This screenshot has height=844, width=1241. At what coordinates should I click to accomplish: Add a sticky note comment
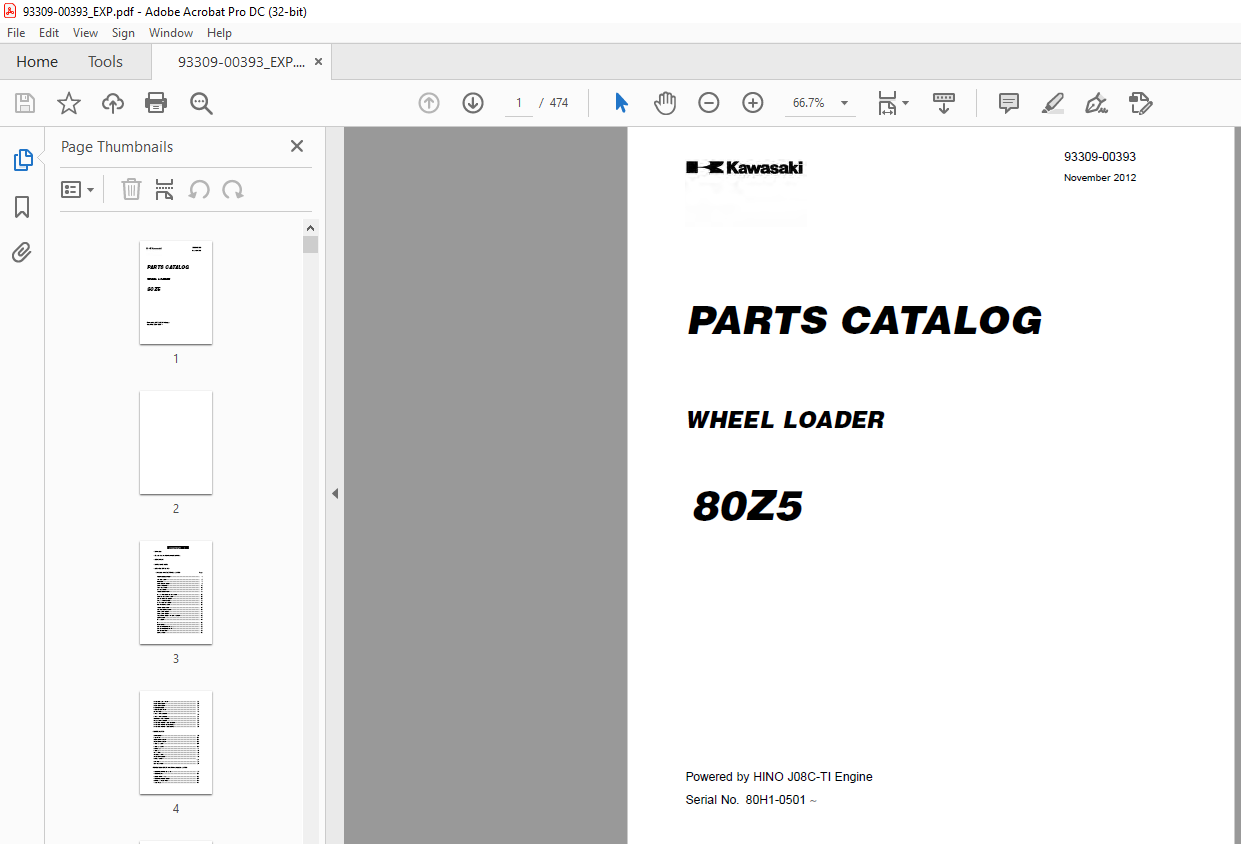click(x=1009, y=103)
